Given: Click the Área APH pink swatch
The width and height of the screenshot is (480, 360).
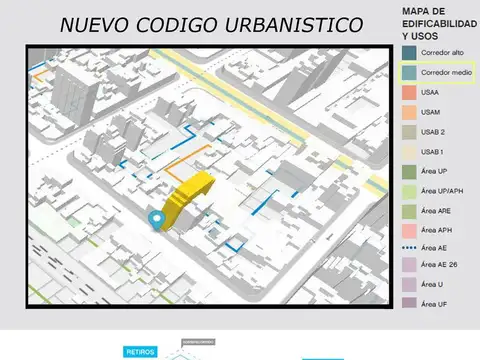Looking at the screenshot, I should (409, 231).
